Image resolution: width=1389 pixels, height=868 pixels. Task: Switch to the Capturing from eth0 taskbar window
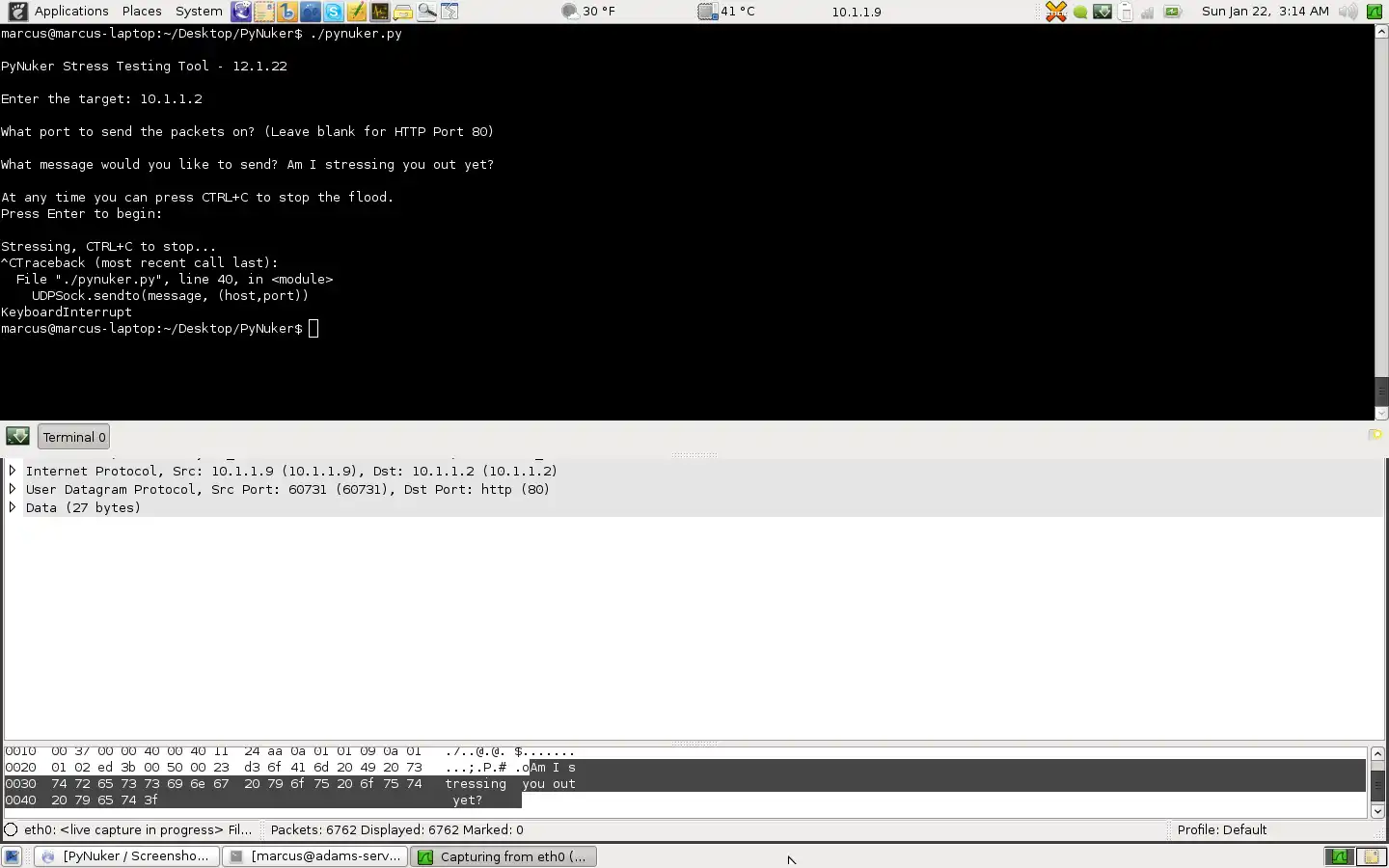tap(504, 856)
